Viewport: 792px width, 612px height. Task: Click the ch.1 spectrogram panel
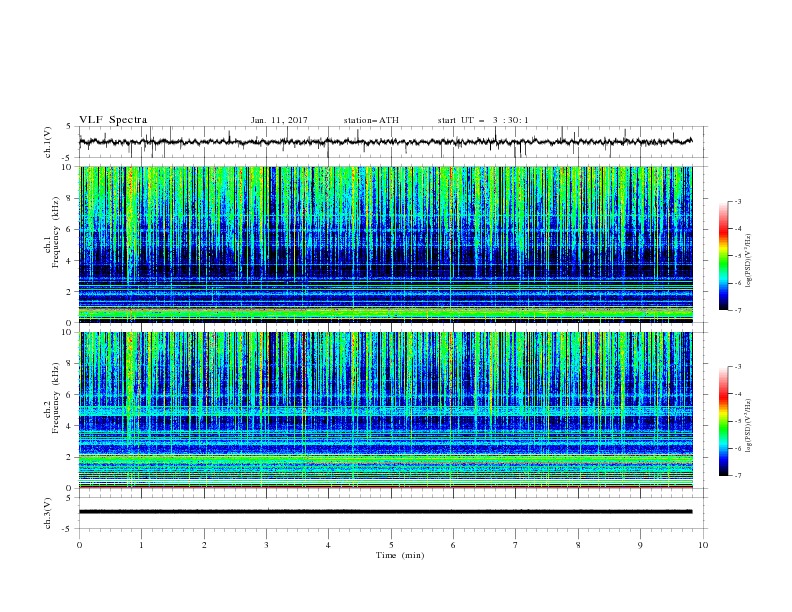(x=386, y=244)
